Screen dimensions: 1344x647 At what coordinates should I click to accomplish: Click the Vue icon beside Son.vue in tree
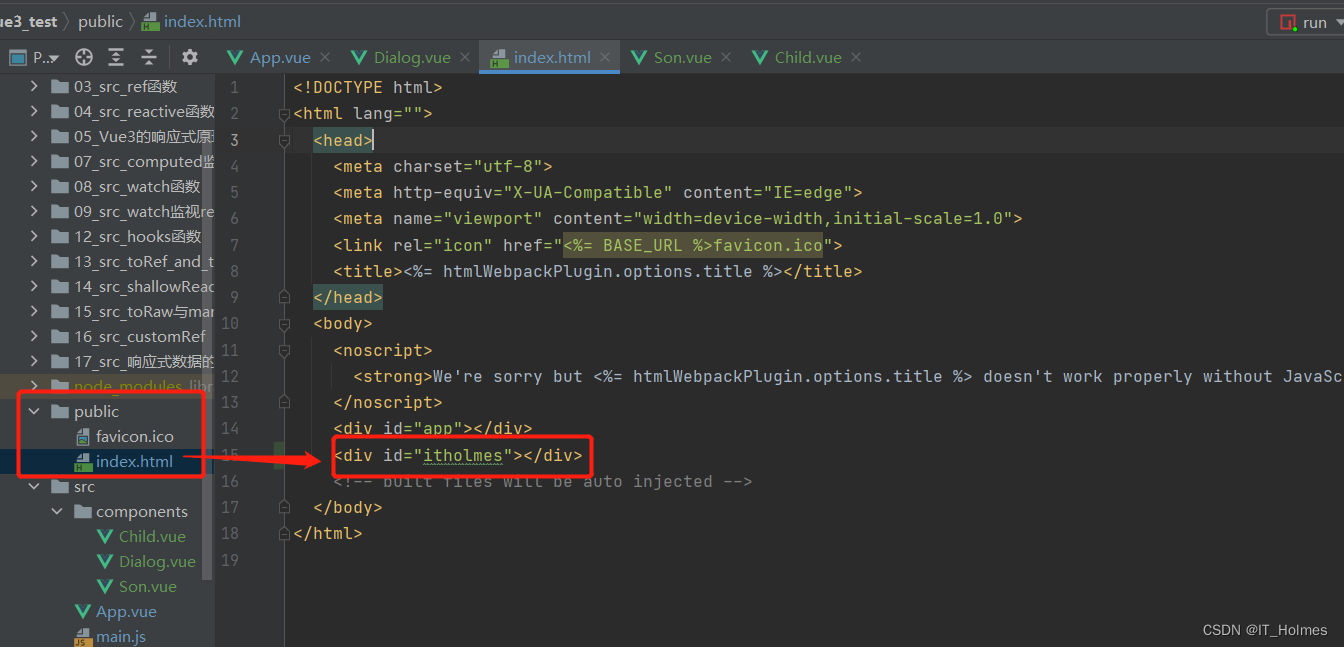tap(105, 587)
